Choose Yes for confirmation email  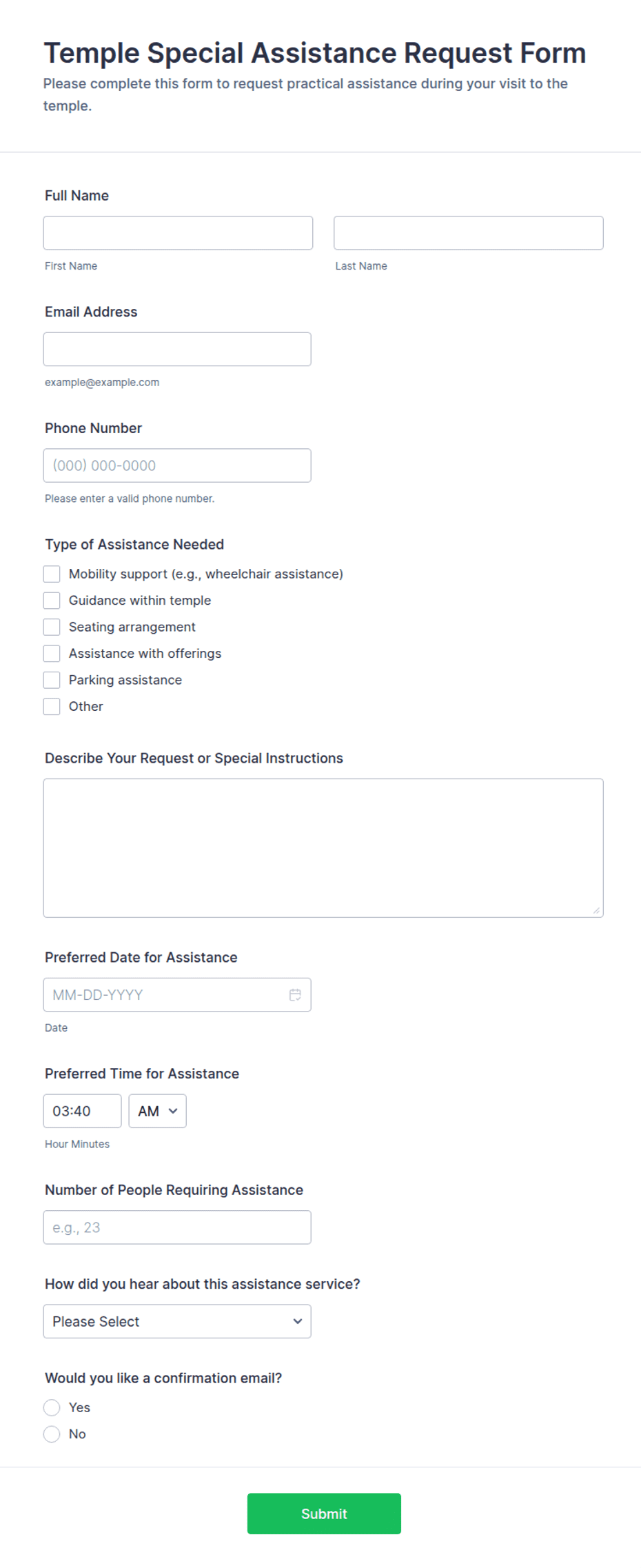pyautogui.click(x=52, y=1407)
